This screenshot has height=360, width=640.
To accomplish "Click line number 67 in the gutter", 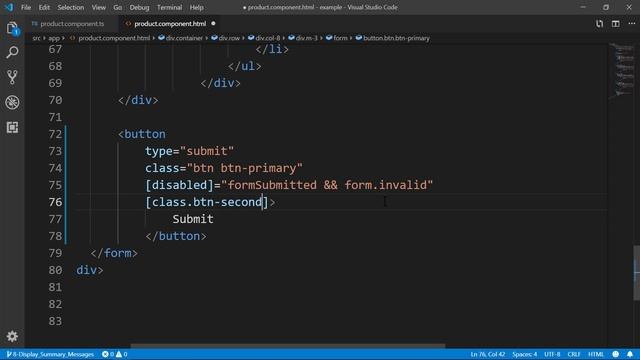I will (55, 49).
